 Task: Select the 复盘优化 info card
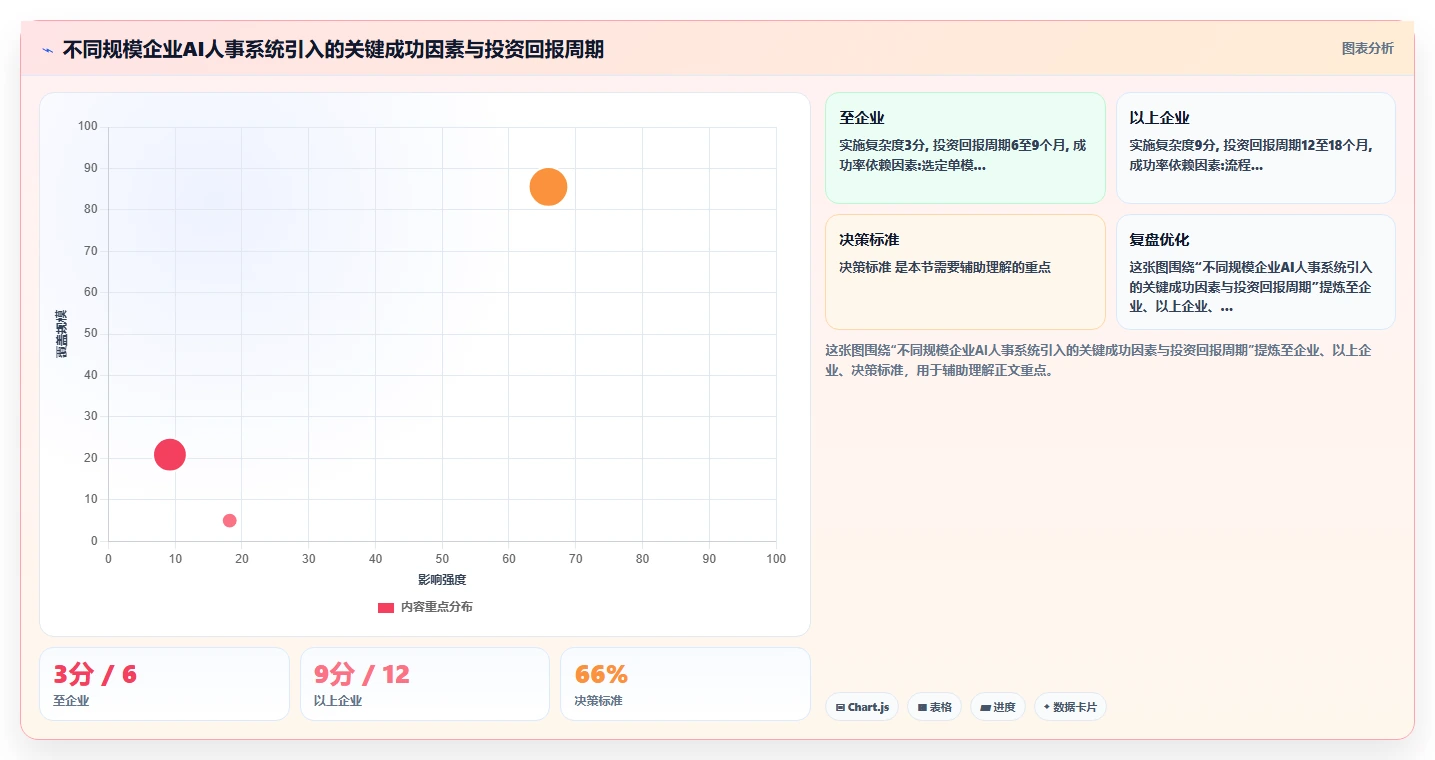coord(1255,272)
